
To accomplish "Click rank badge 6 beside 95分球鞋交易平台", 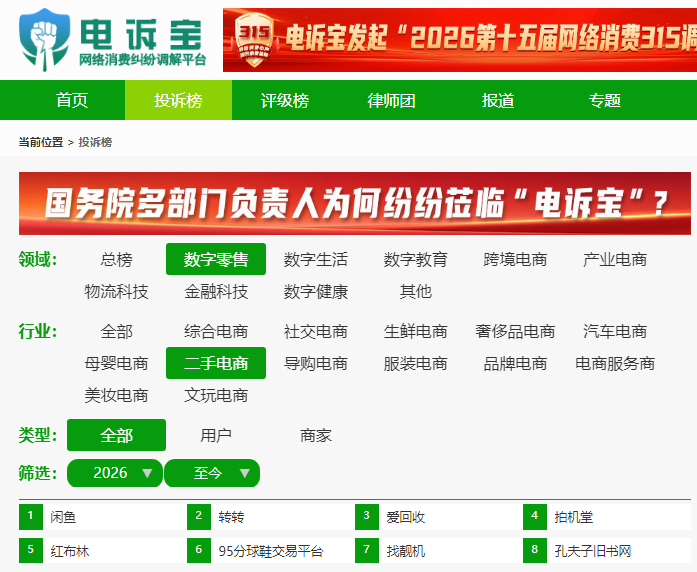I will click(x=199, y=550).
